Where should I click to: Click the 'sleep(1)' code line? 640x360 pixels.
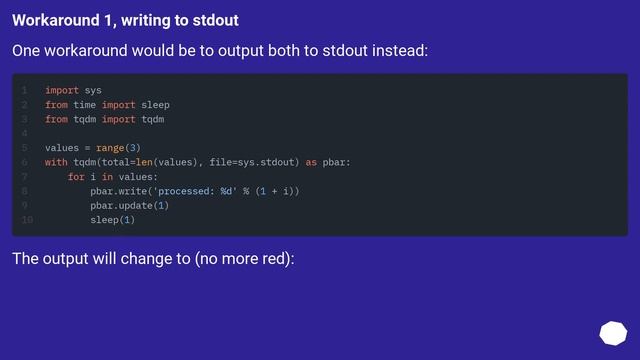113,220
